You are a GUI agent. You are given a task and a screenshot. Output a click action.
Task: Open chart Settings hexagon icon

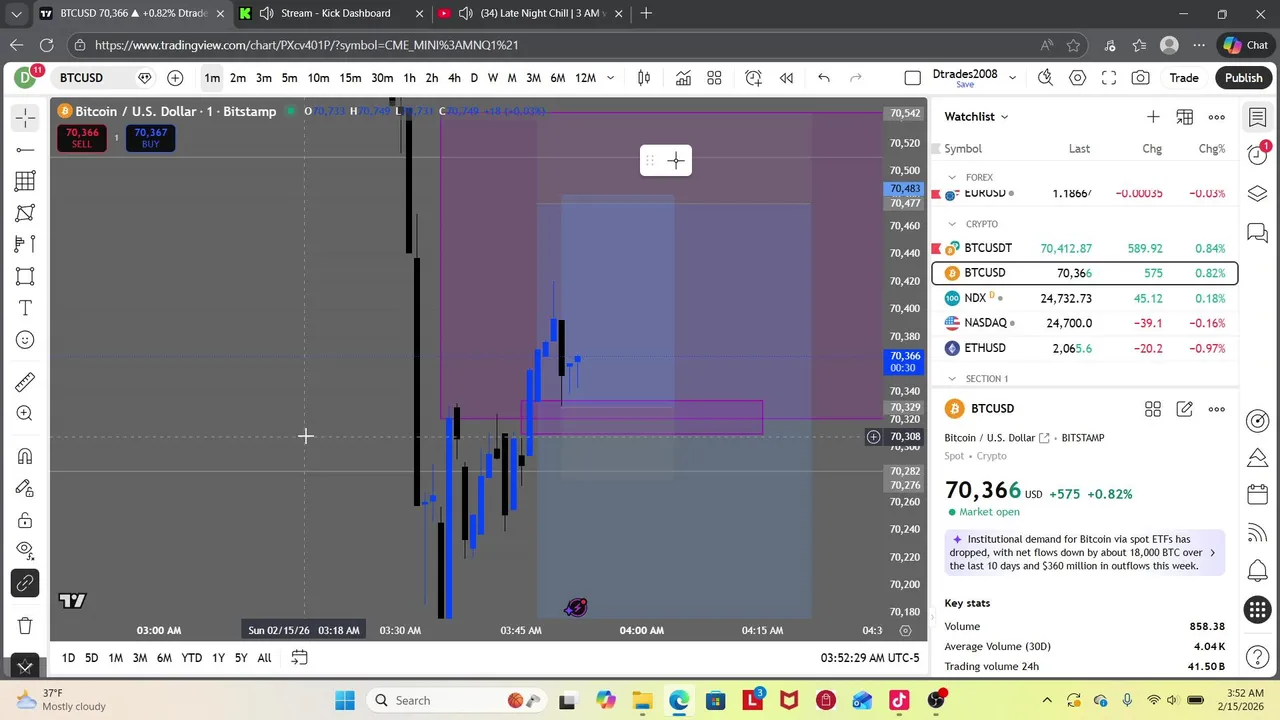[x=1077, y=78]
